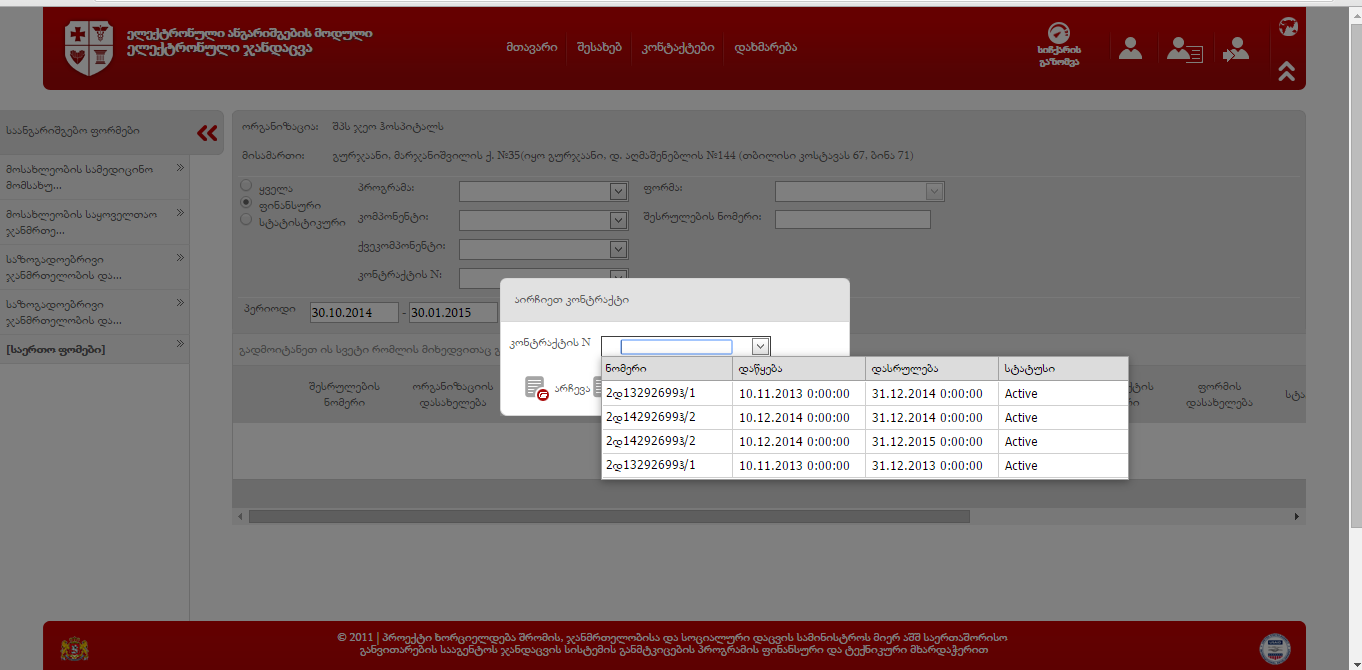Select the ფინანსური radio button
The image size is (1362, 670).
(x=246, y=203)
